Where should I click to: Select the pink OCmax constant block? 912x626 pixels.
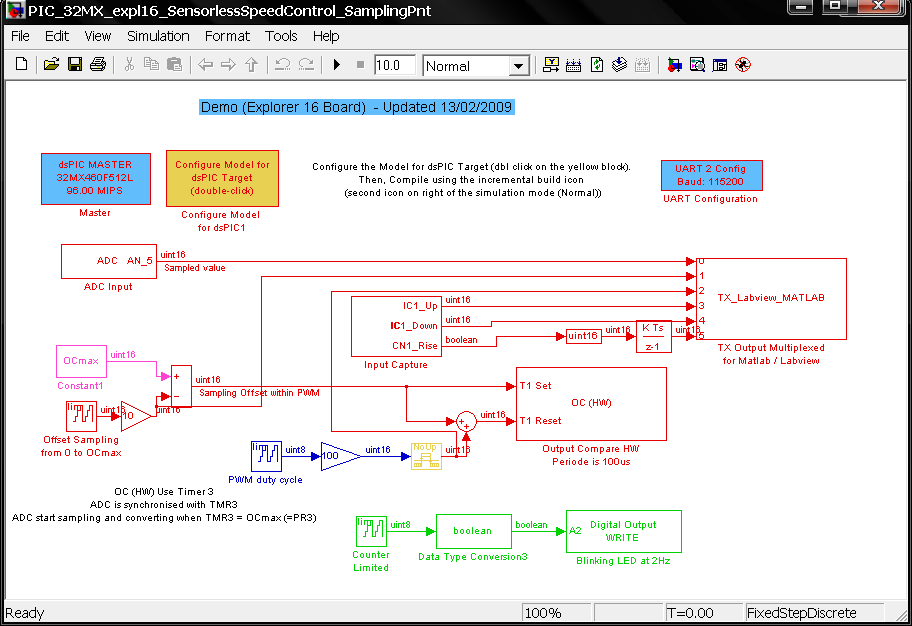pyautogui.click(x=81, y=361)
